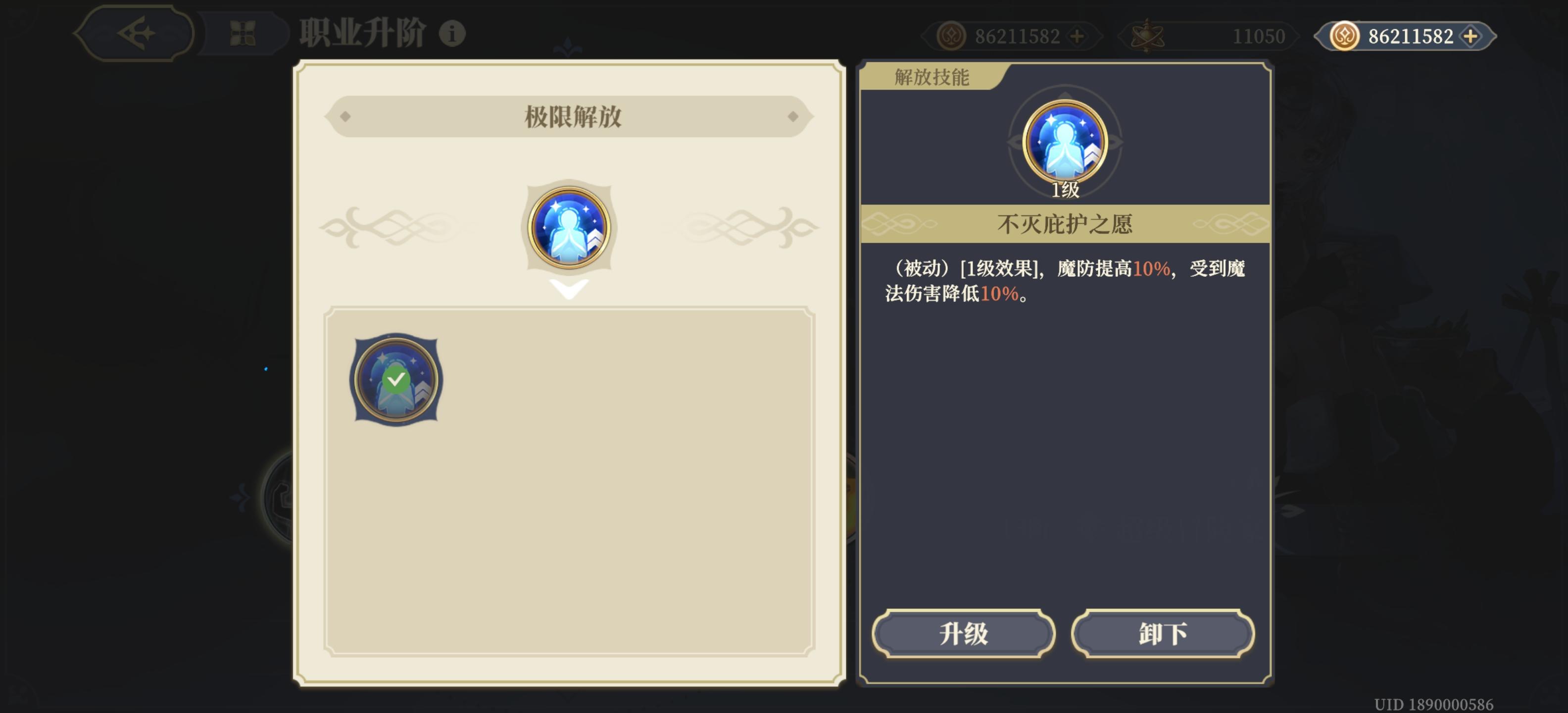
Task: Click the skill description text area
Action: [1065, 281]
